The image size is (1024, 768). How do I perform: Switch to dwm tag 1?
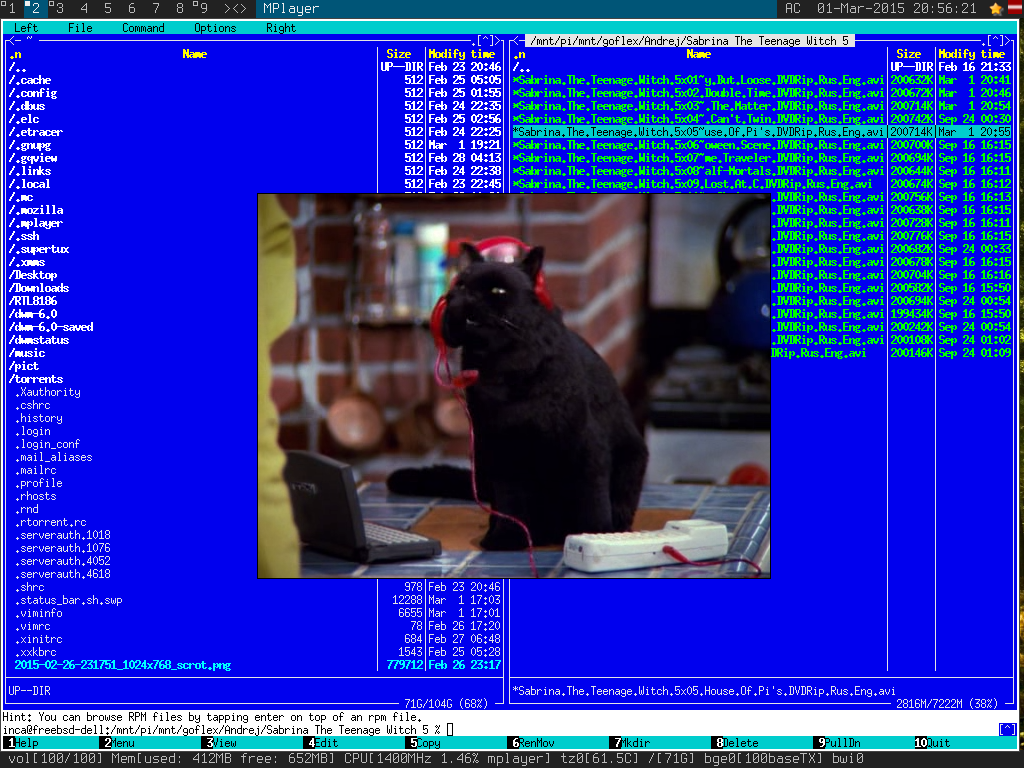coord(12,8)
